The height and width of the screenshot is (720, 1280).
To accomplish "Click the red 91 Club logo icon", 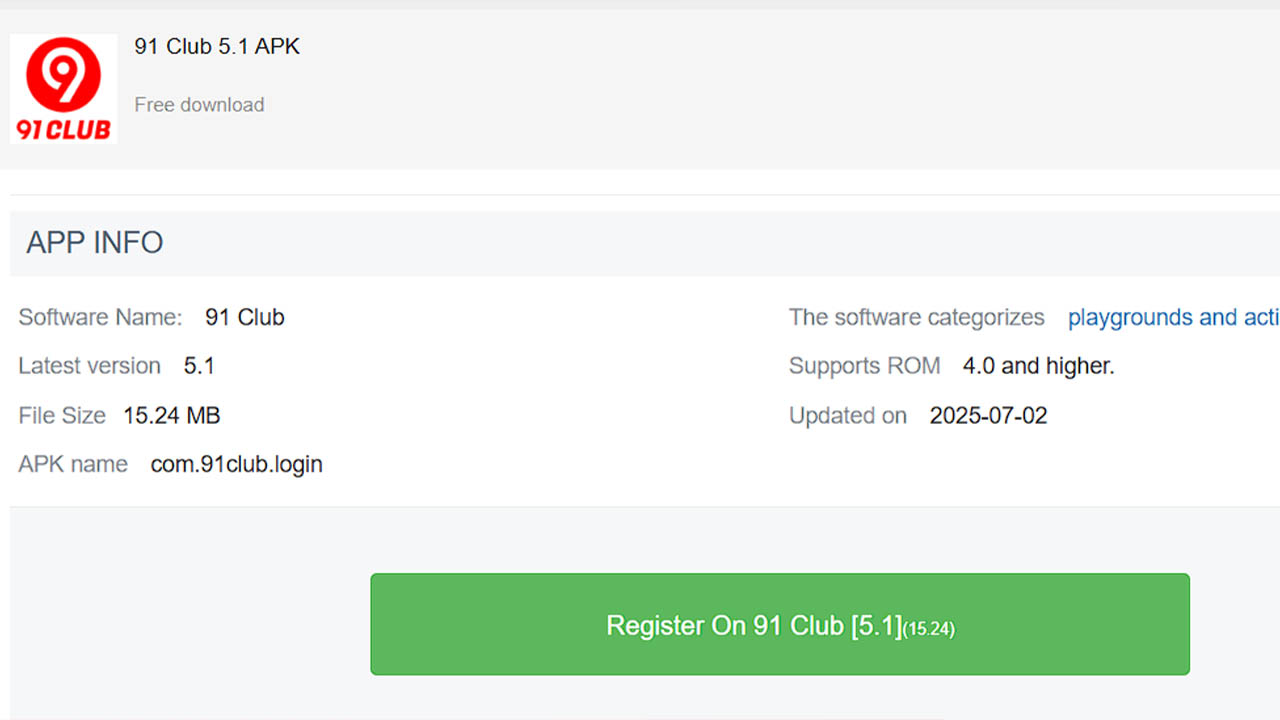I will (x=63, y=88).
